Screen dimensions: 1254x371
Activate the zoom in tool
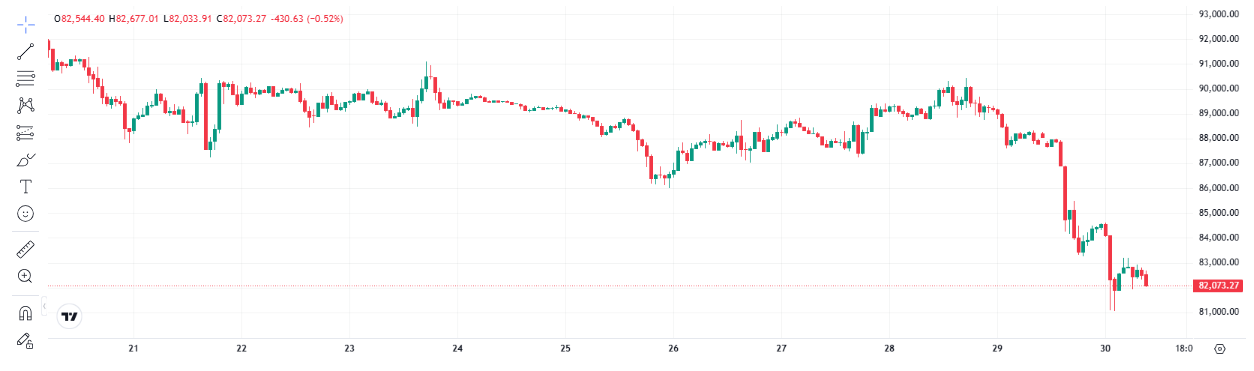pos(26,276)
